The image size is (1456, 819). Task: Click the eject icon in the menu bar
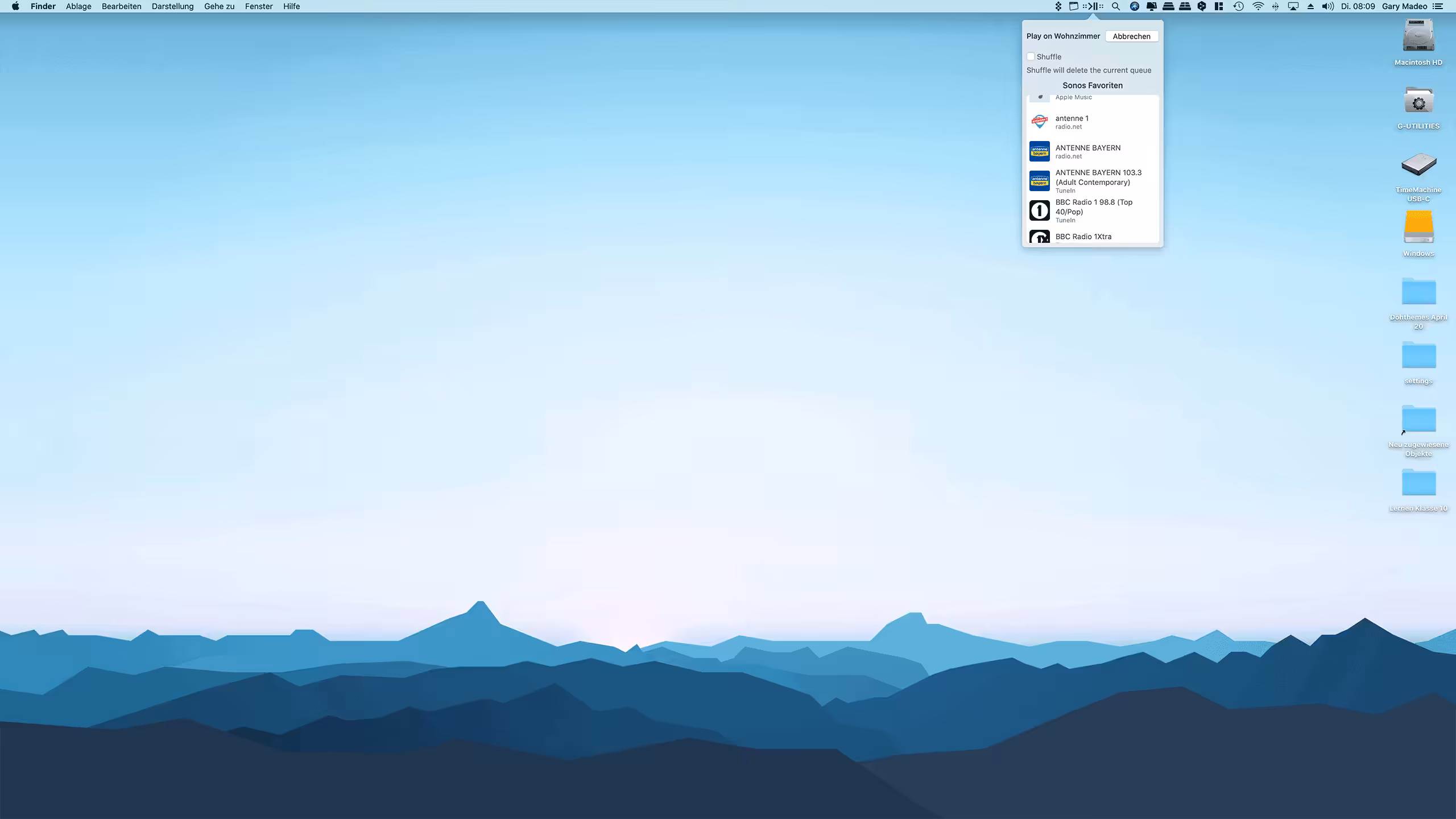tap(1311, 6)
